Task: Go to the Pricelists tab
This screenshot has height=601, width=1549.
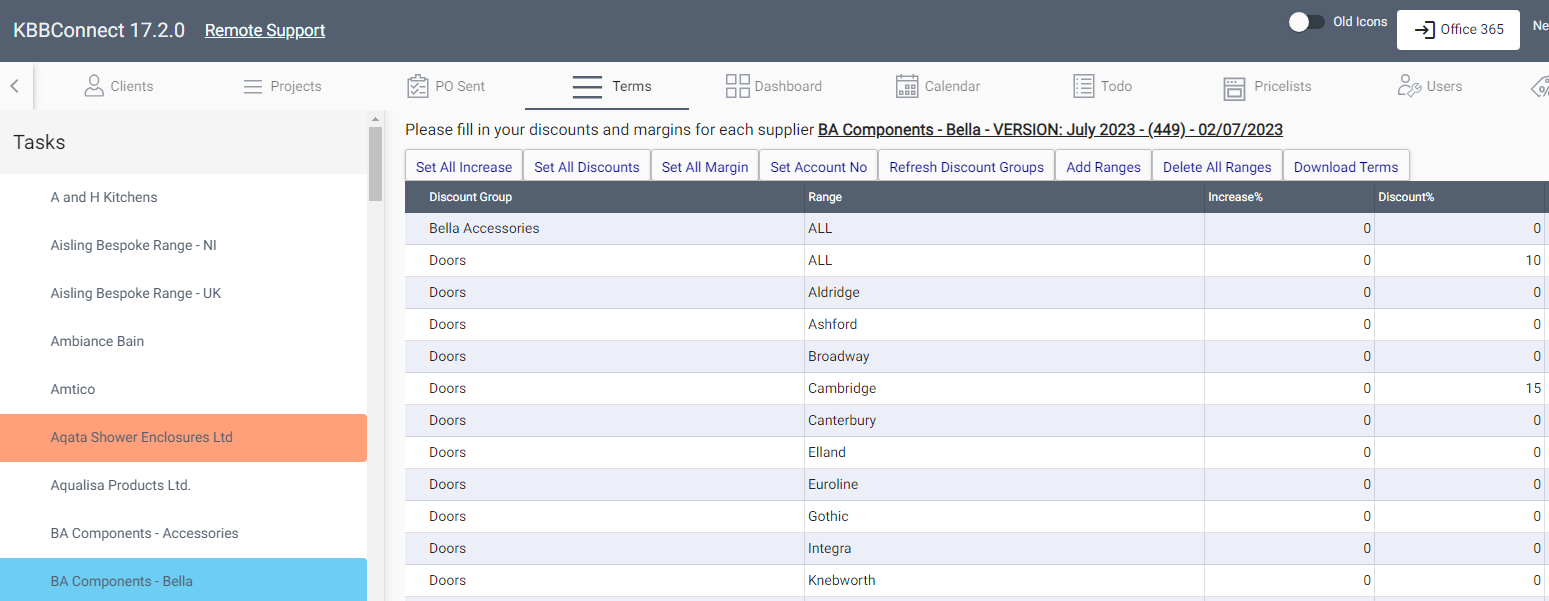Action: coord(1267,86)
